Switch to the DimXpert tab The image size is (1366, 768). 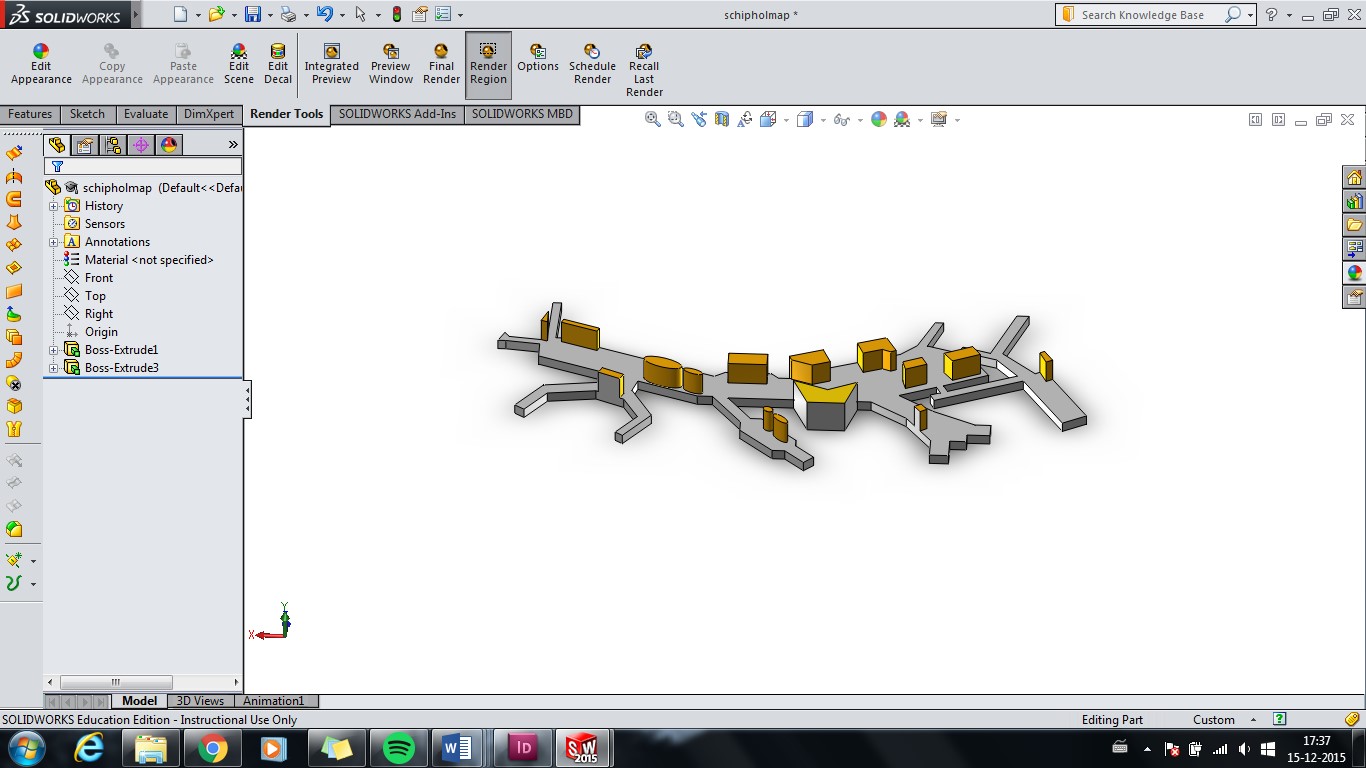(209, 114)
